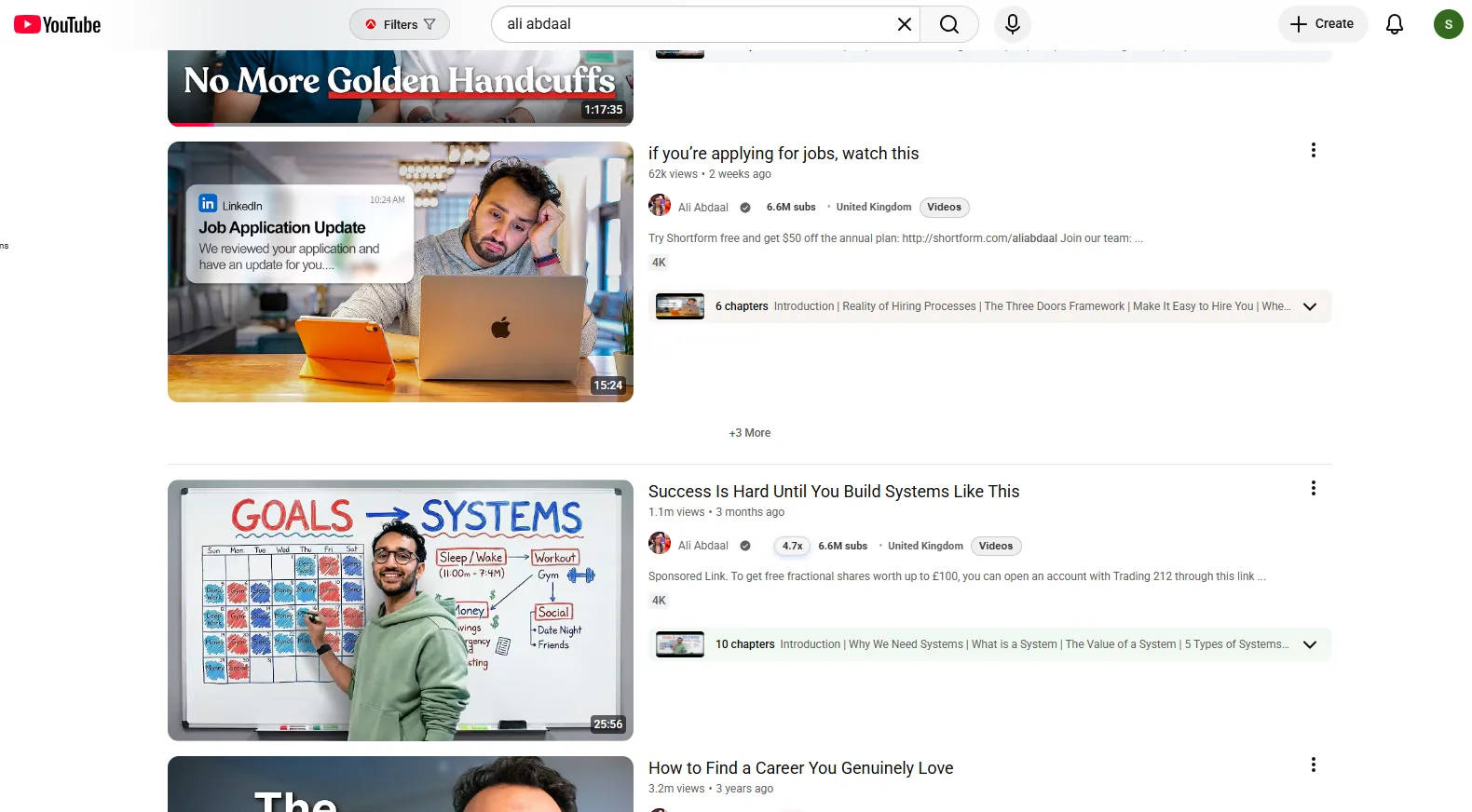Click verified badge under job applications video
Image resolution: width=1472 pixels, height=812 pixels.
(745, 208)
